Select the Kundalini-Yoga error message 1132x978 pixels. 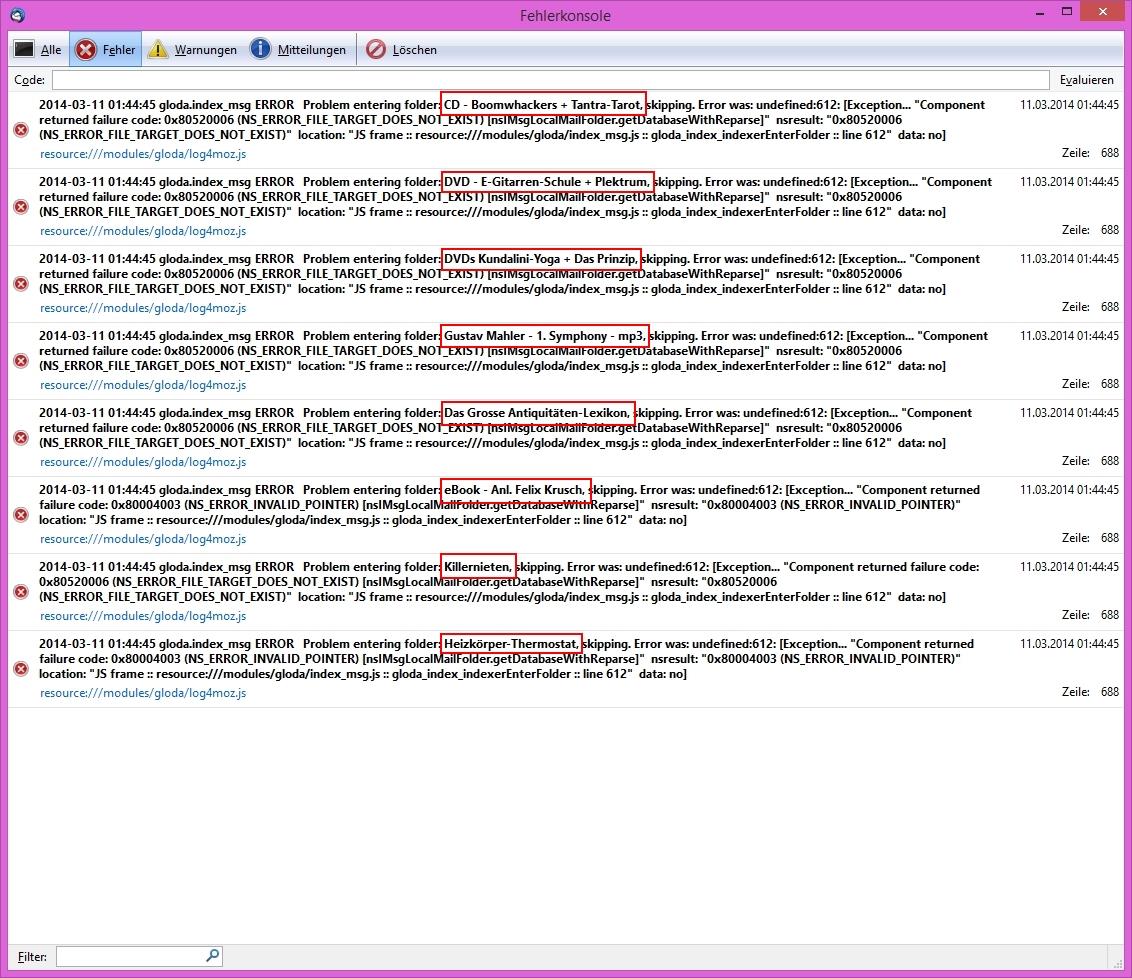point(500,274)
